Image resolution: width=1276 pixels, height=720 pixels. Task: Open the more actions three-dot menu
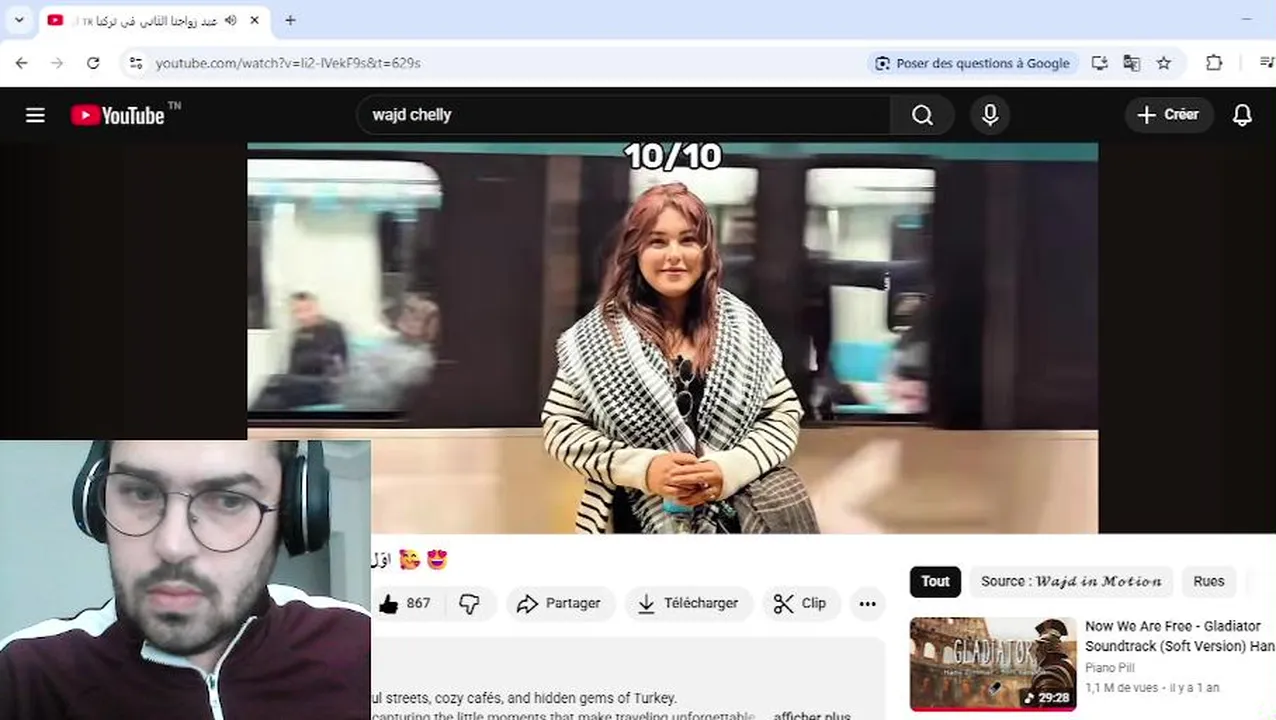[867, 603]
